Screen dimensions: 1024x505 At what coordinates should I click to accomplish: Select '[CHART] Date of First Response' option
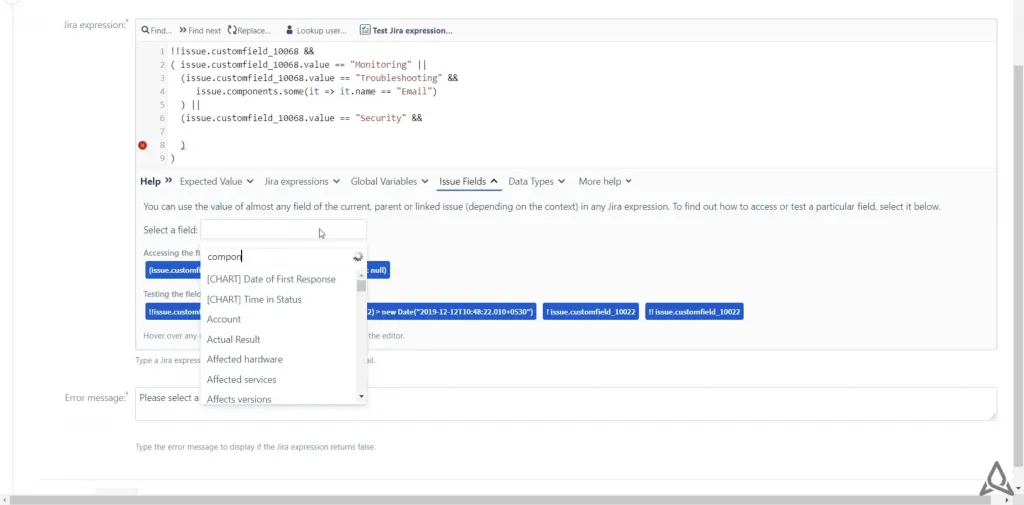[x=271, y=280]
